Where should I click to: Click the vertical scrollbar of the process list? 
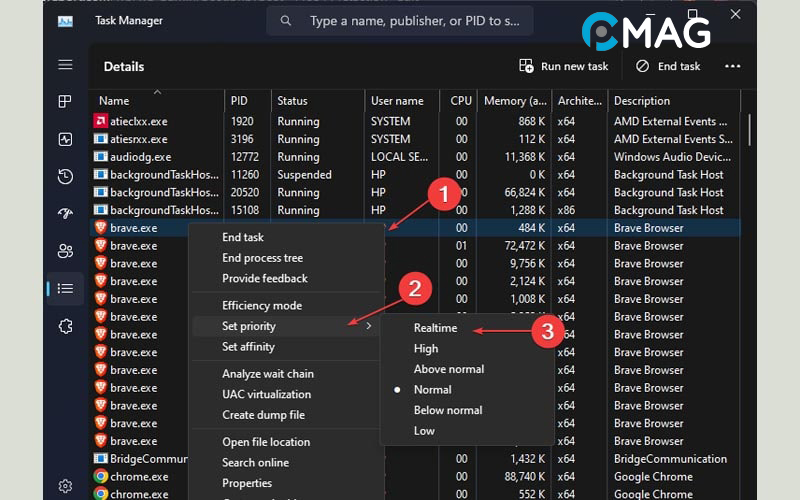(749, 130)
